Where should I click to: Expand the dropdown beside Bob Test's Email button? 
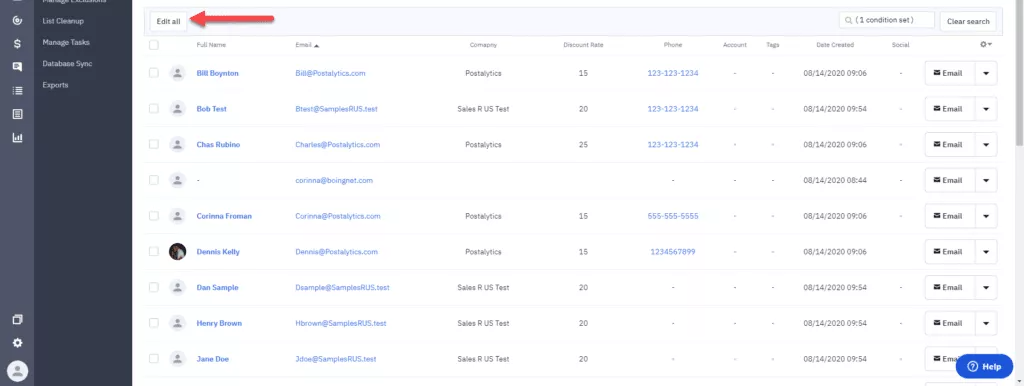(985, 109)
